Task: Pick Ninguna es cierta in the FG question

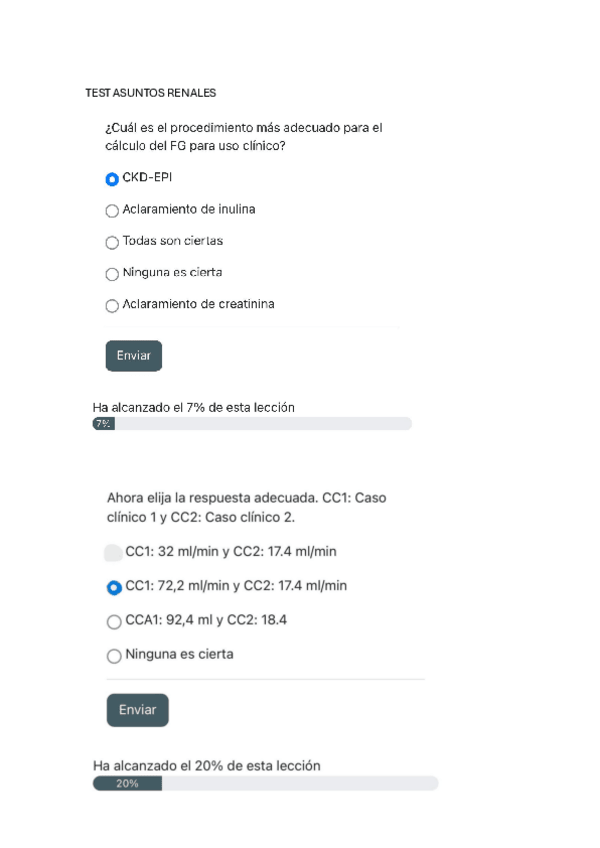Action: coord(112,274)
